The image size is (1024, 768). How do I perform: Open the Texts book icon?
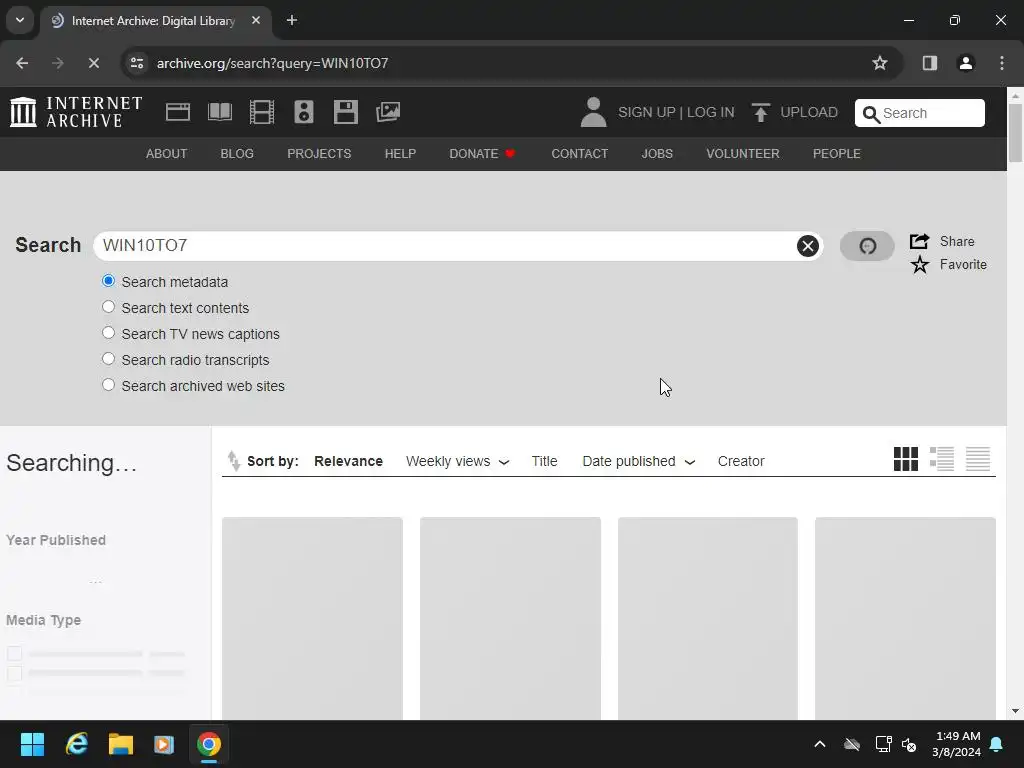click(219, 112)
